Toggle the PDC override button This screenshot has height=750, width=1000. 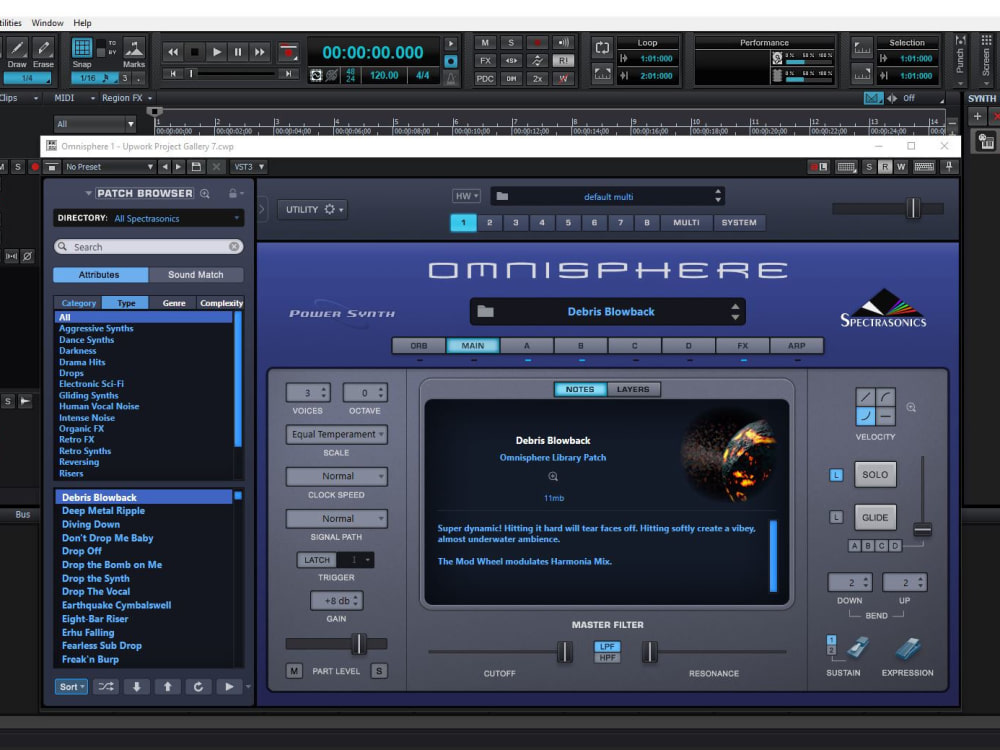tap(485, 78)
